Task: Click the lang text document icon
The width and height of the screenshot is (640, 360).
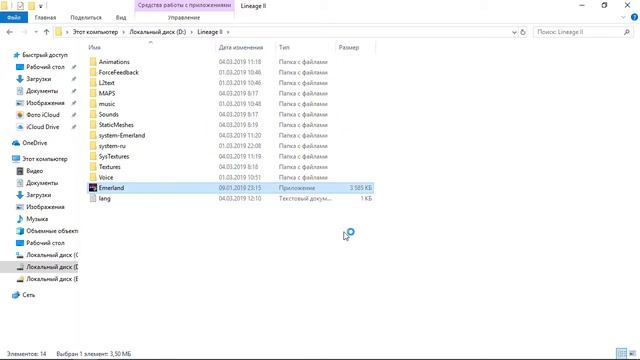Action: coord(93,198)
